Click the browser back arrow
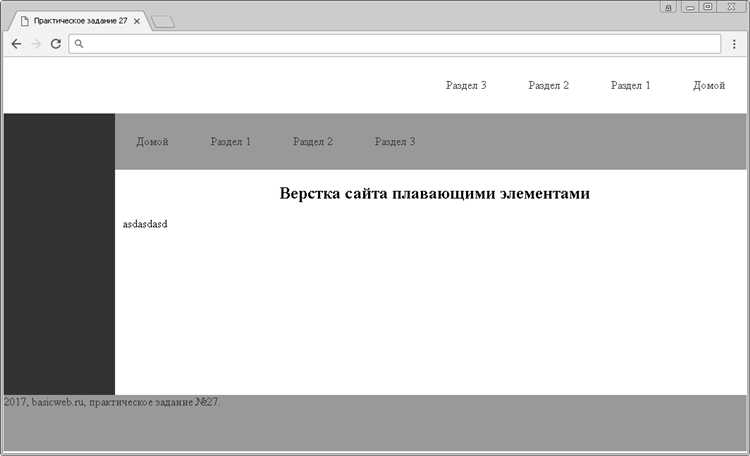The image size is (750, 456). click(x=16, y=44)
